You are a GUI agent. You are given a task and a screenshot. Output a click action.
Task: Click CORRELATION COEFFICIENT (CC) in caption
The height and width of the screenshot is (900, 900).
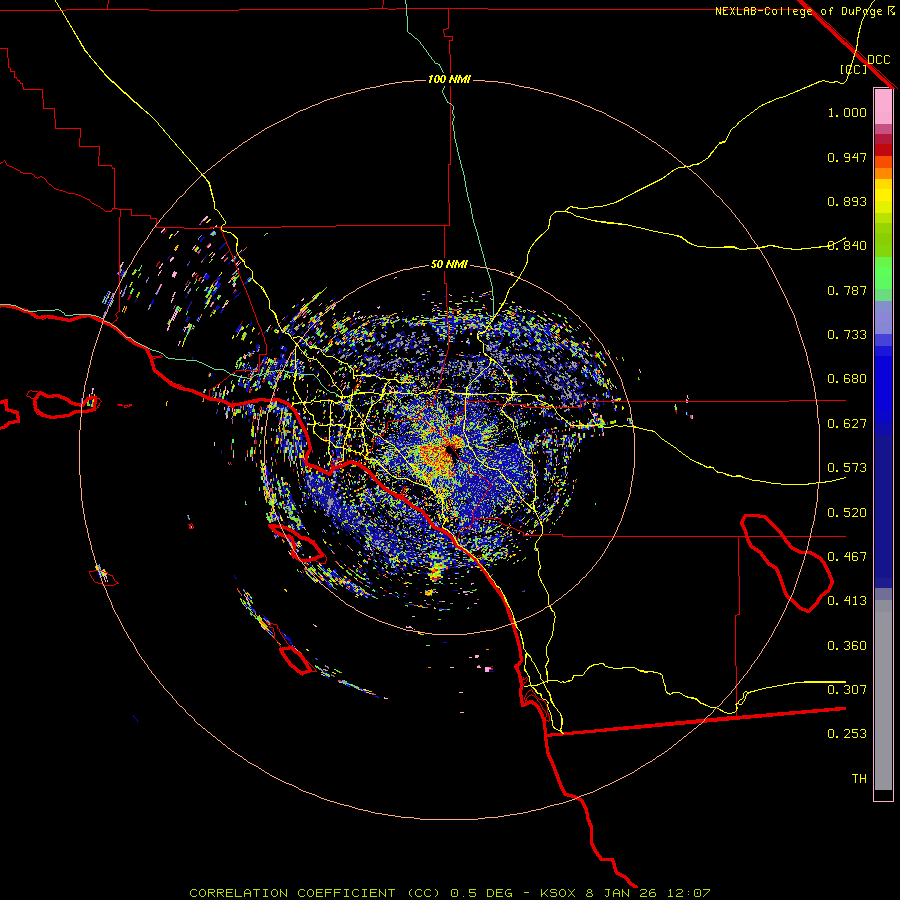(x=315, y=893)
